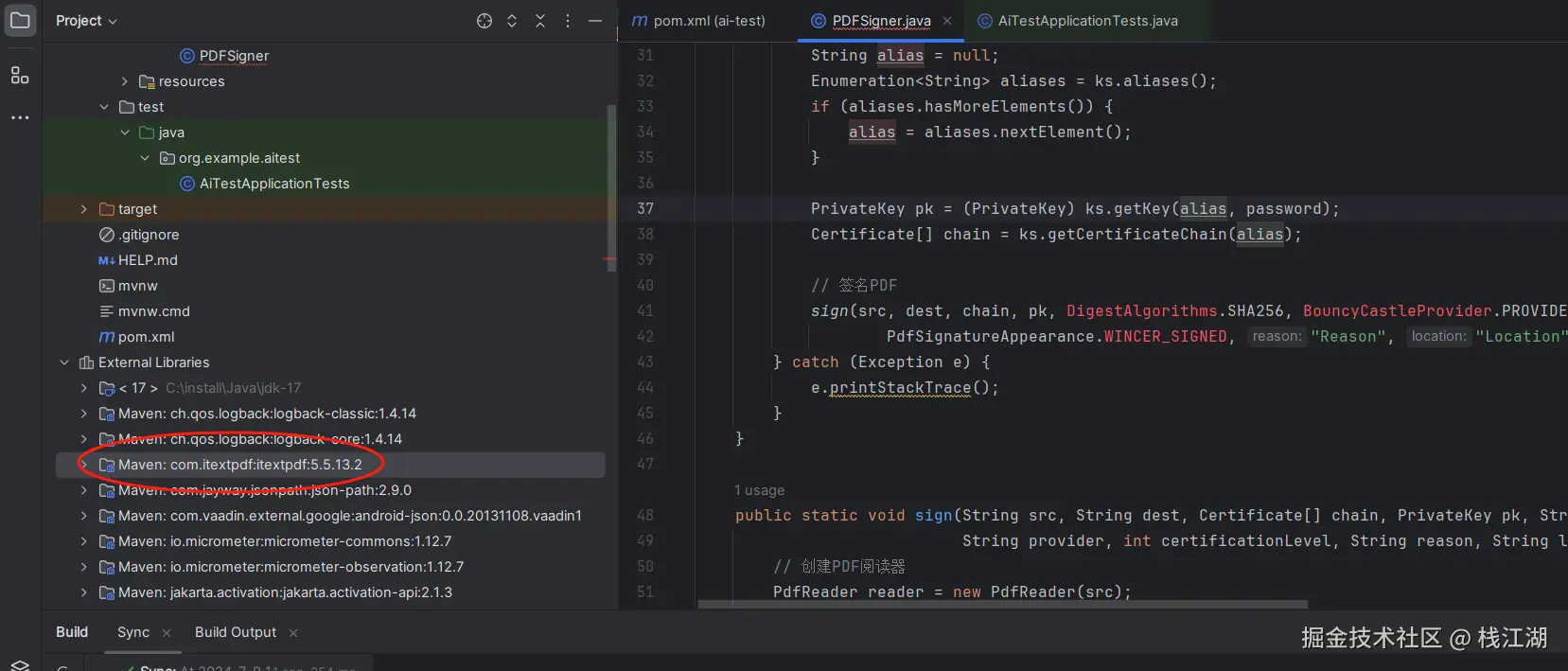Click the editor horizontal scrollbar

point(1003,604)
